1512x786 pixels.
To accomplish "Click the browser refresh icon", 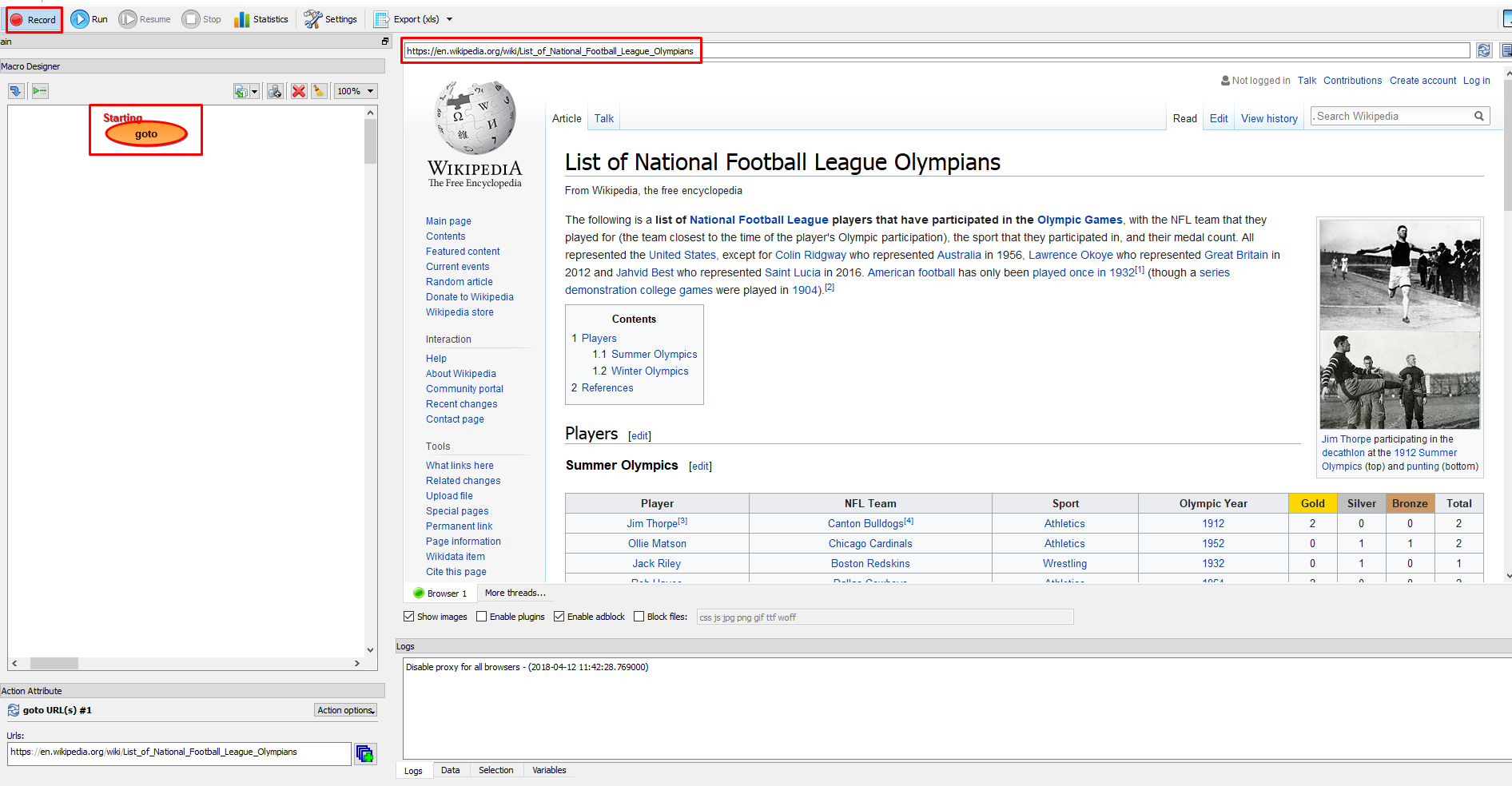I will (x=1484, y=50).
